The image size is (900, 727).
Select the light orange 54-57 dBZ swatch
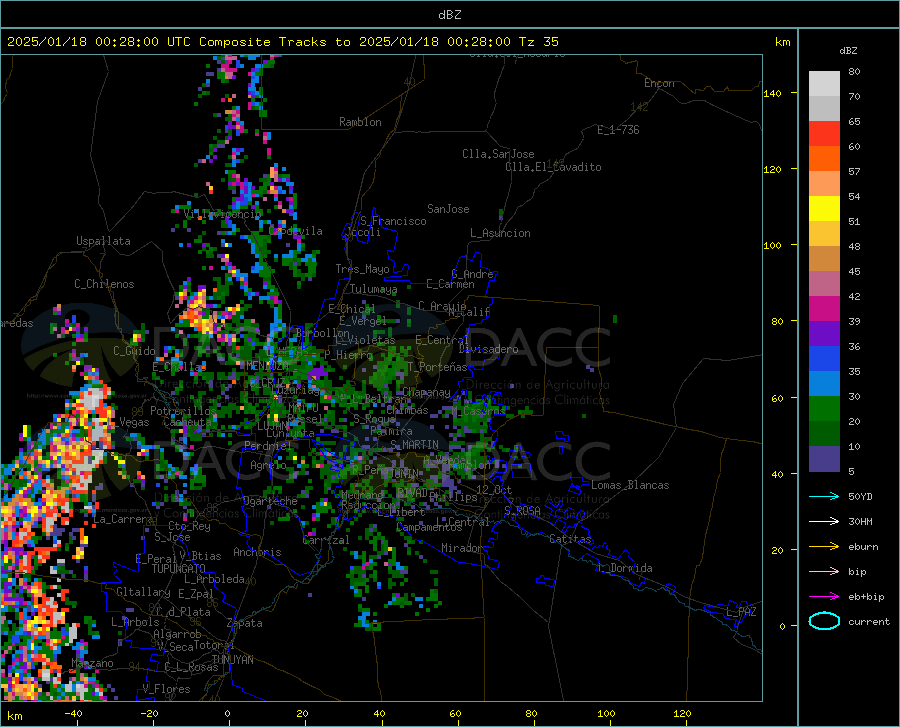pos(824,184)
